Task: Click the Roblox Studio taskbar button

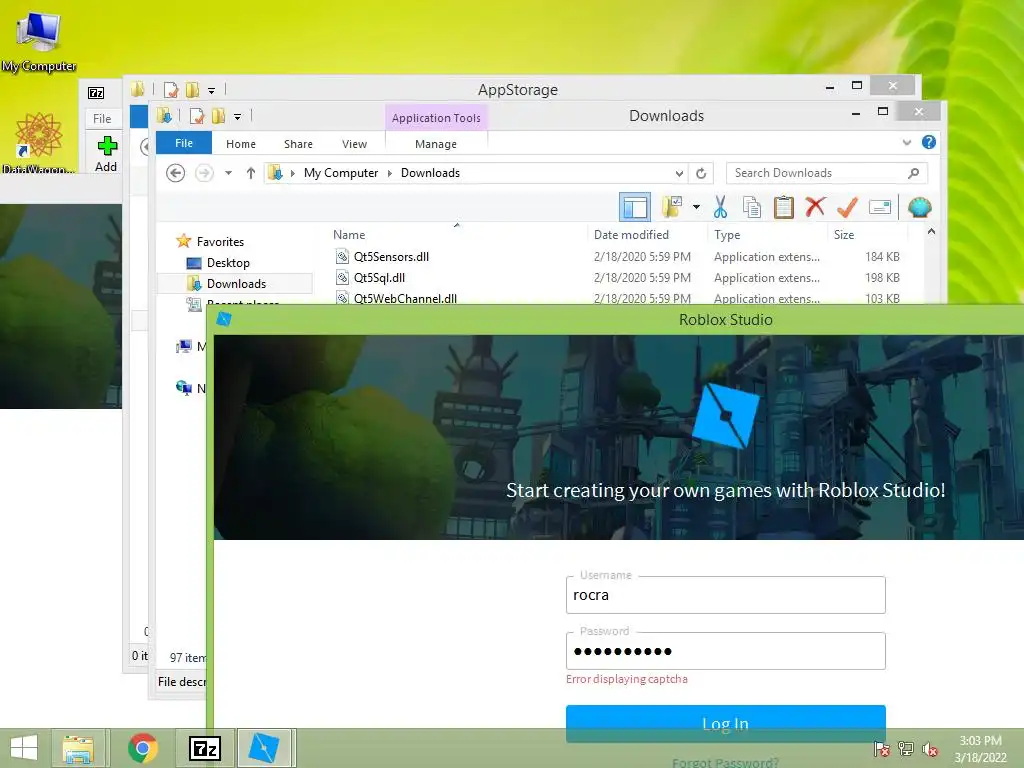Action: (x=264, y=748)
